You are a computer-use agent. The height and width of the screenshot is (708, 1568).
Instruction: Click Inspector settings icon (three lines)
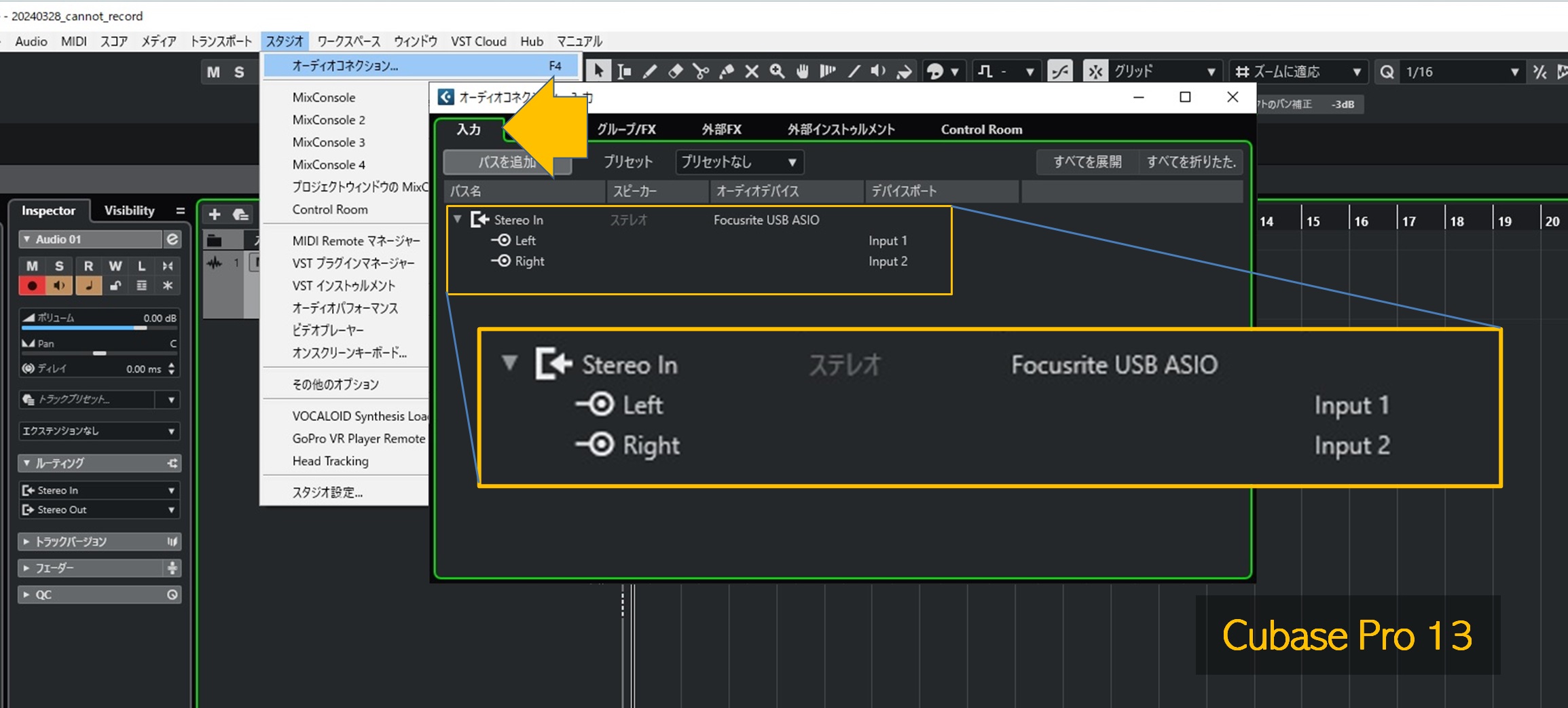[180, 210]
